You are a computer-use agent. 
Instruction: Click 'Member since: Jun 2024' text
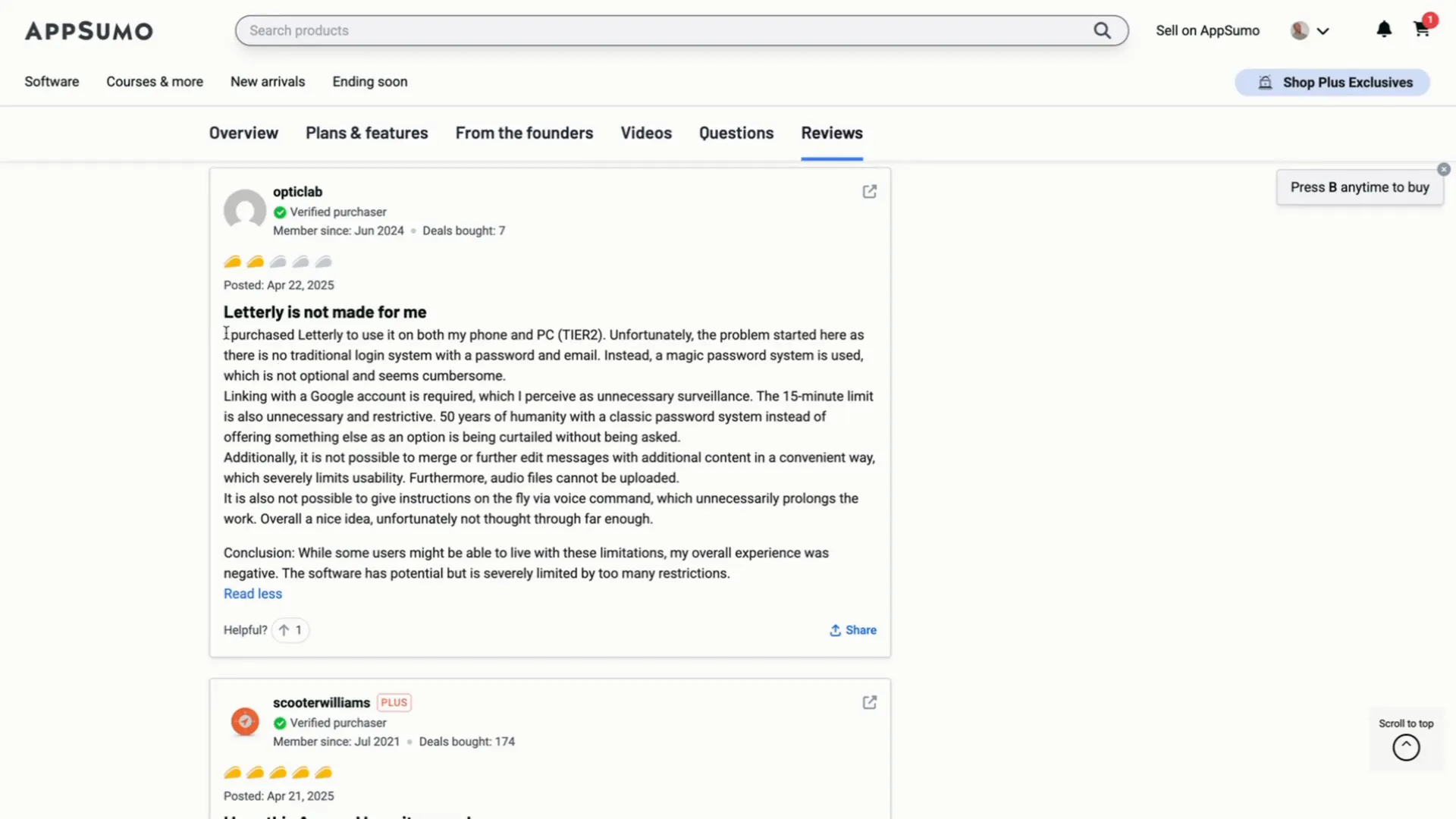tap(338, 231)
